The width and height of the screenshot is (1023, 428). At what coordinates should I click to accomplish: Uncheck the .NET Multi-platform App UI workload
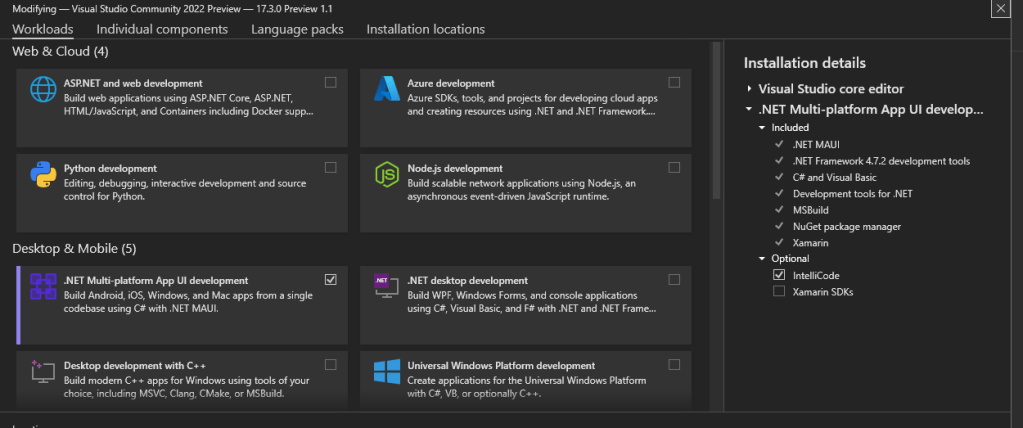coord(330,279)
